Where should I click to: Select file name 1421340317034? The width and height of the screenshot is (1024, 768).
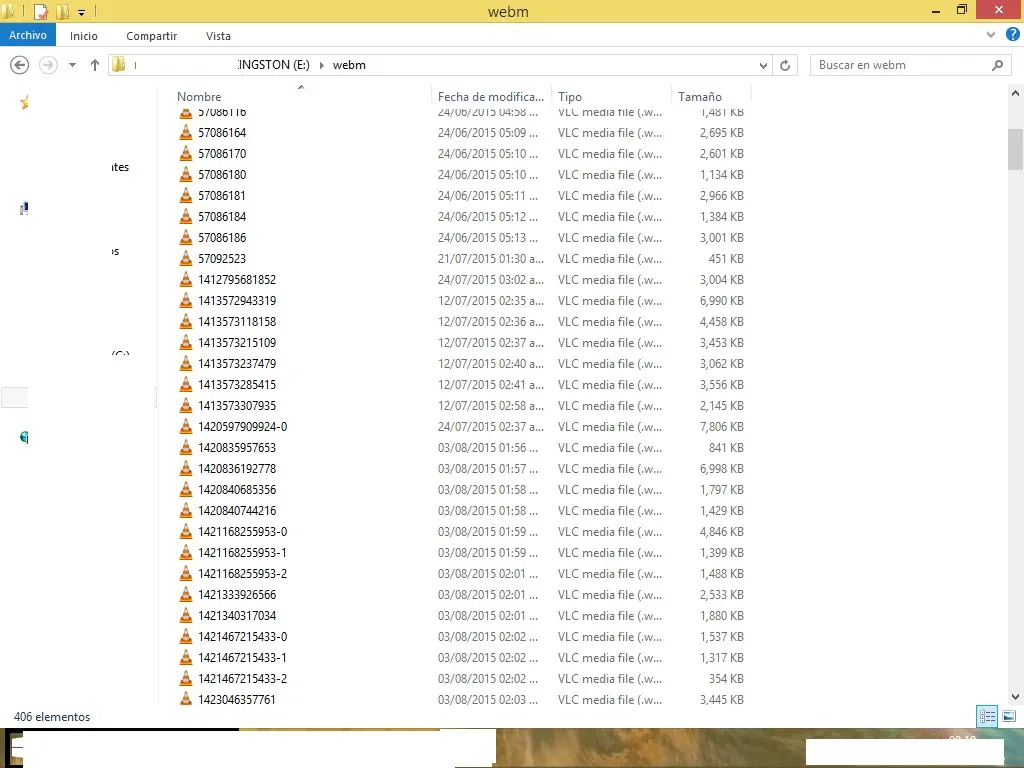pyautogui.click(x=237, y=615)
